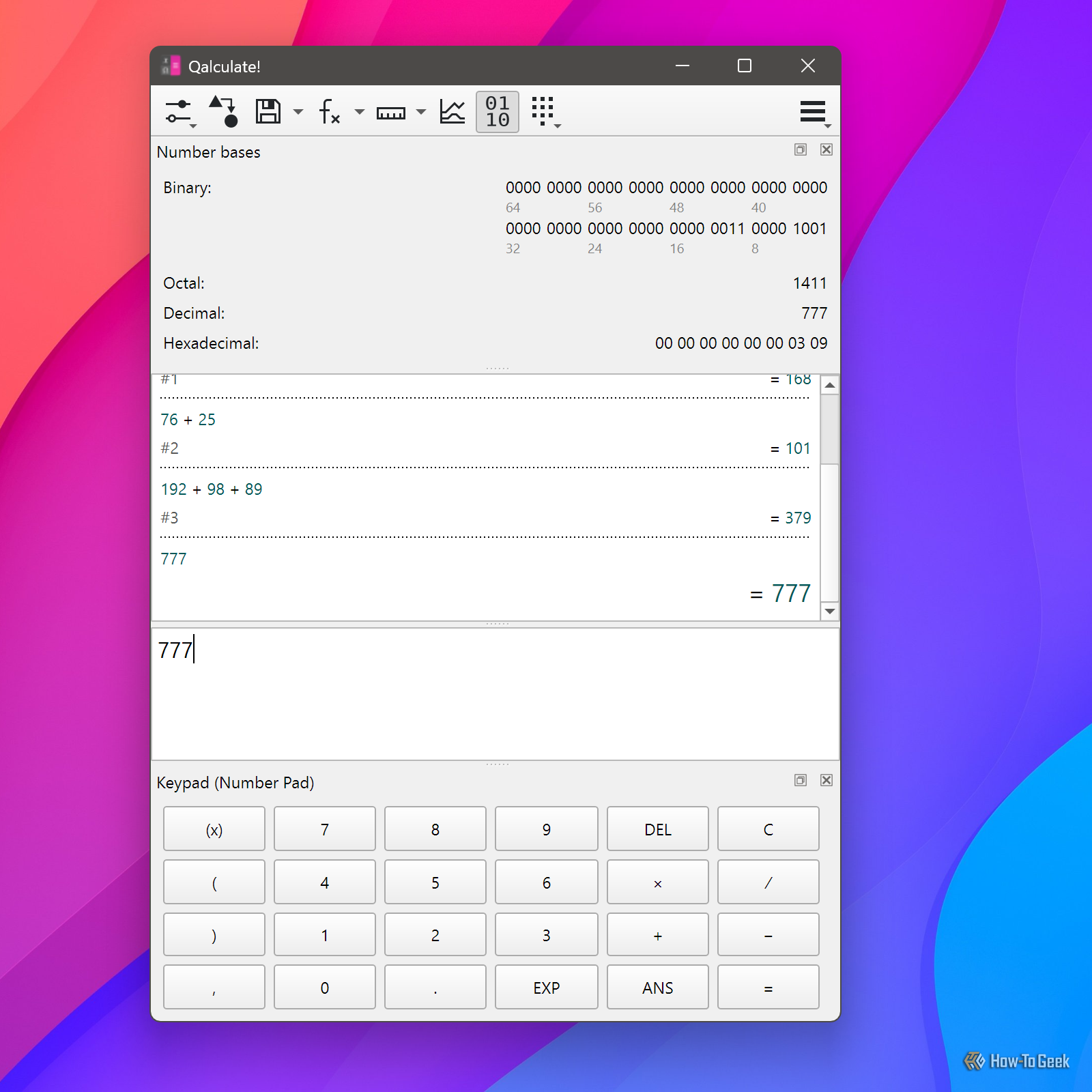Viewport: 1092px width, 1092px height.
Task: Close the Keypad (Number Pad) panel
Action: [x=827, y=780]
